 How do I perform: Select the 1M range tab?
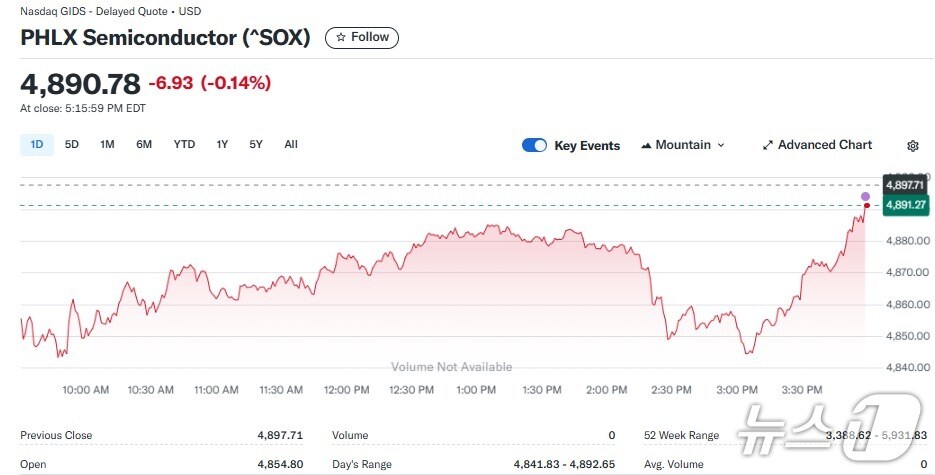pyautogui.click(x=107, y=144)
